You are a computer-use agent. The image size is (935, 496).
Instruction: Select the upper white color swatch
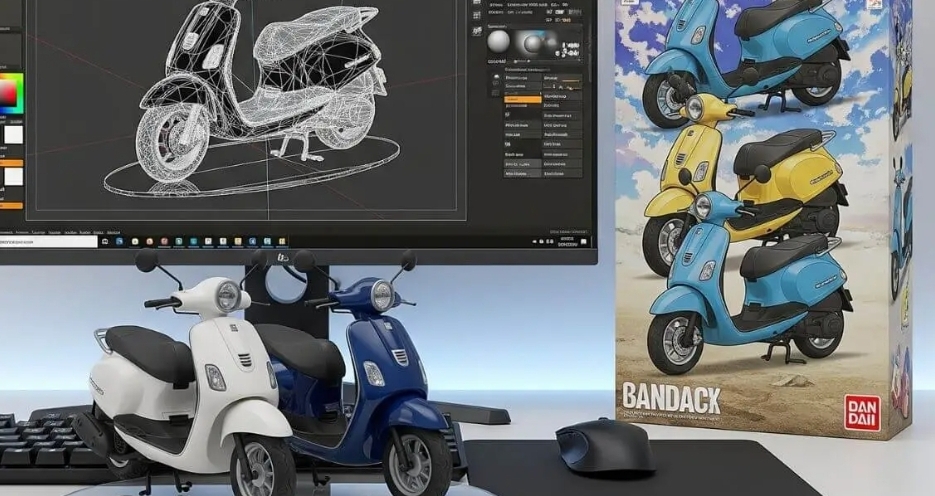pos(13,134)
